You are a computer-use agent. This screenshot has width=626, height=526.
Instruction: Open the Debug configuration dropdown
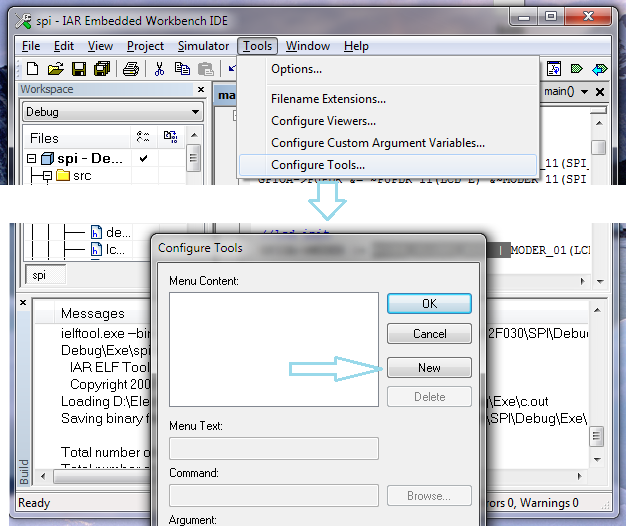tap(113, 112)
